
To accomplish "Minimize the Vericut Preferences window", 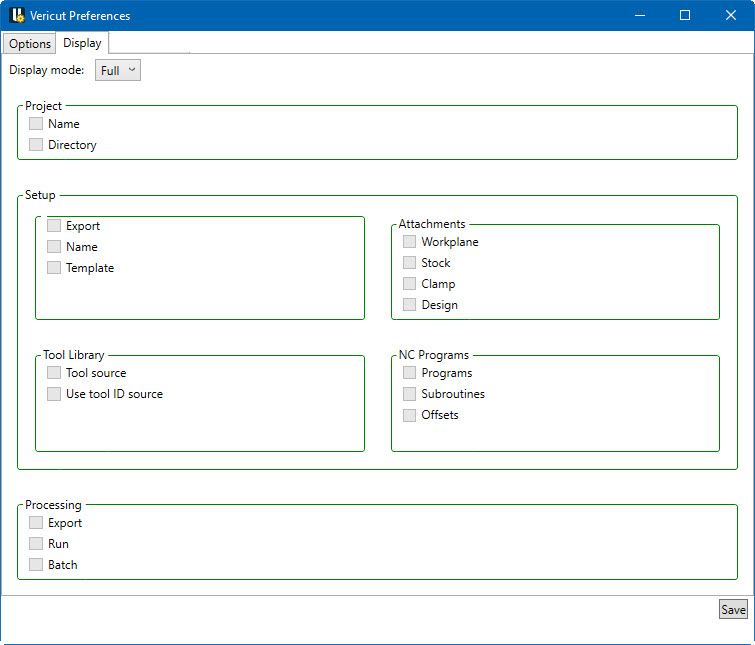I will [640, 15].
